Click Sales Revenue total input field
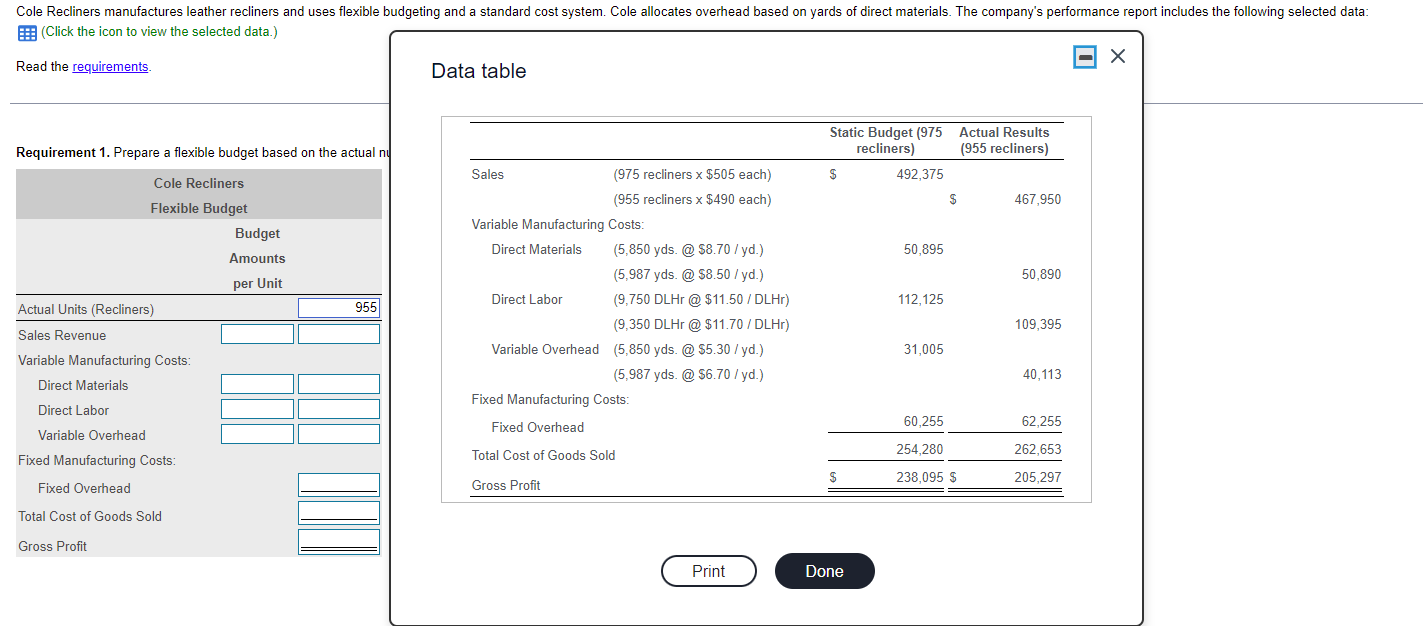 (339, 334)
